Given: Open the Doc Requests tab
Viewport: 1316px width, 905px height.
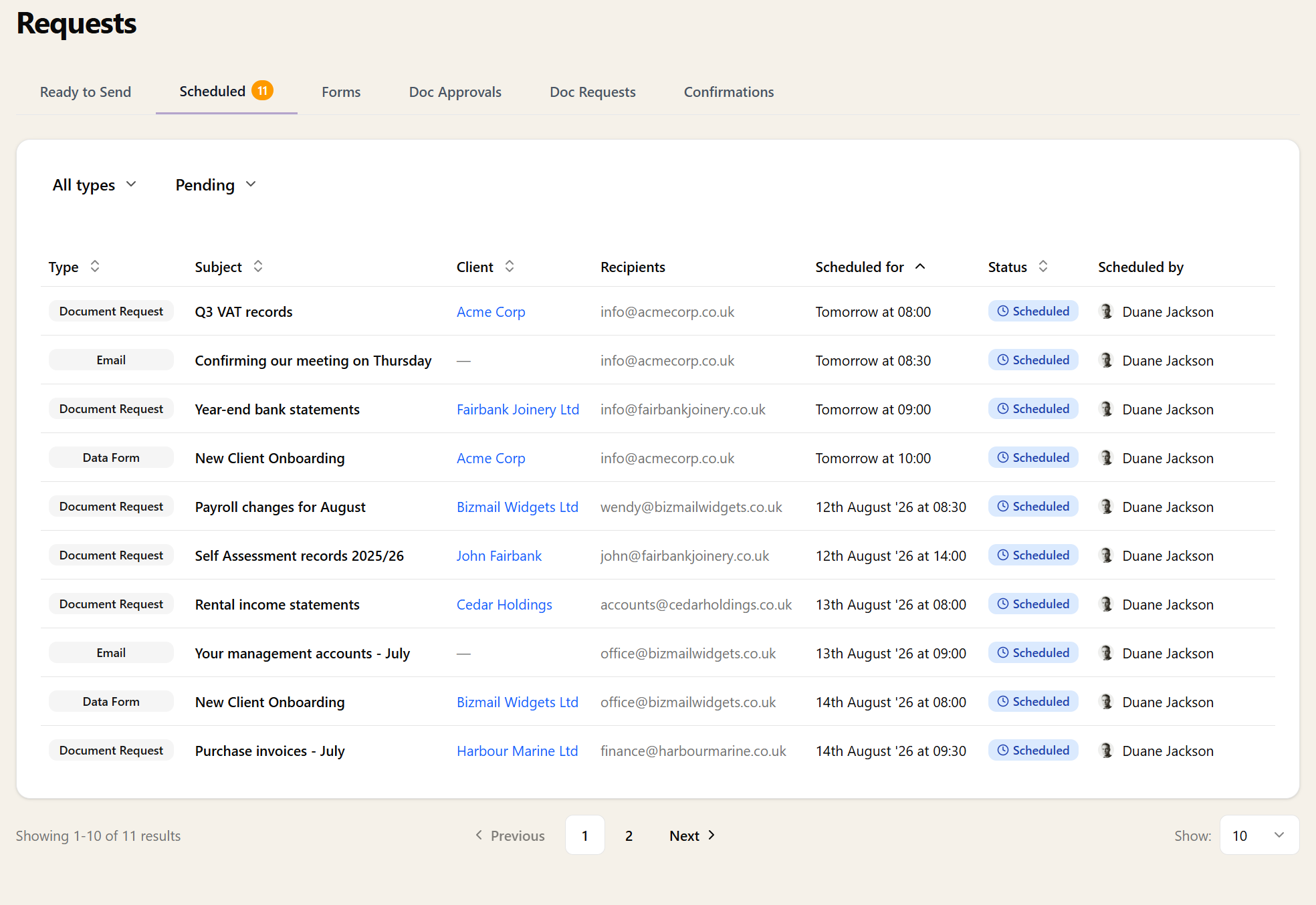Looking at the screenshot, I should 592,92.
